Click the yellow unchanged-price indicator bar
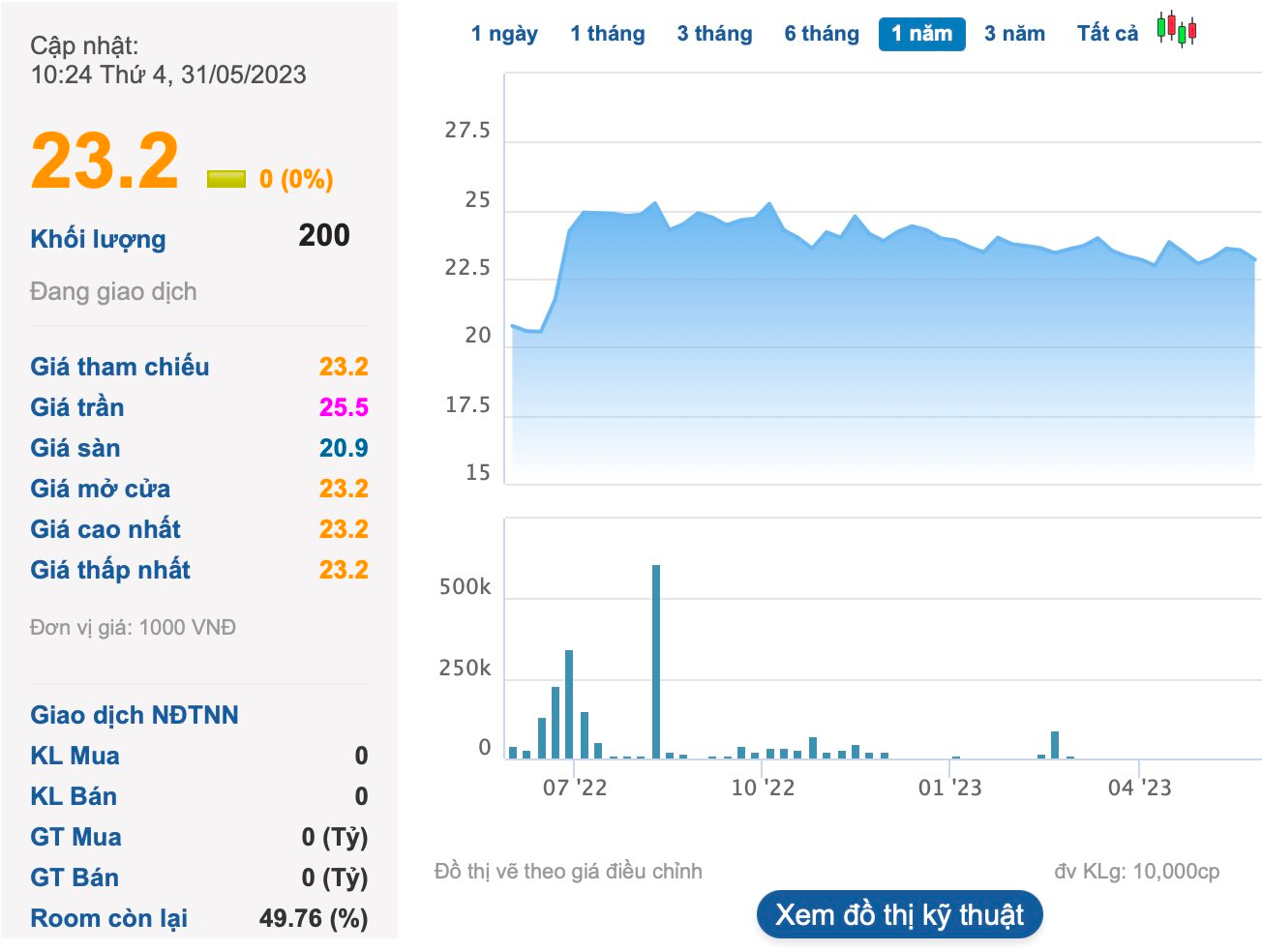The width and height of the screenshot is (1262, 952). point(226,179)
